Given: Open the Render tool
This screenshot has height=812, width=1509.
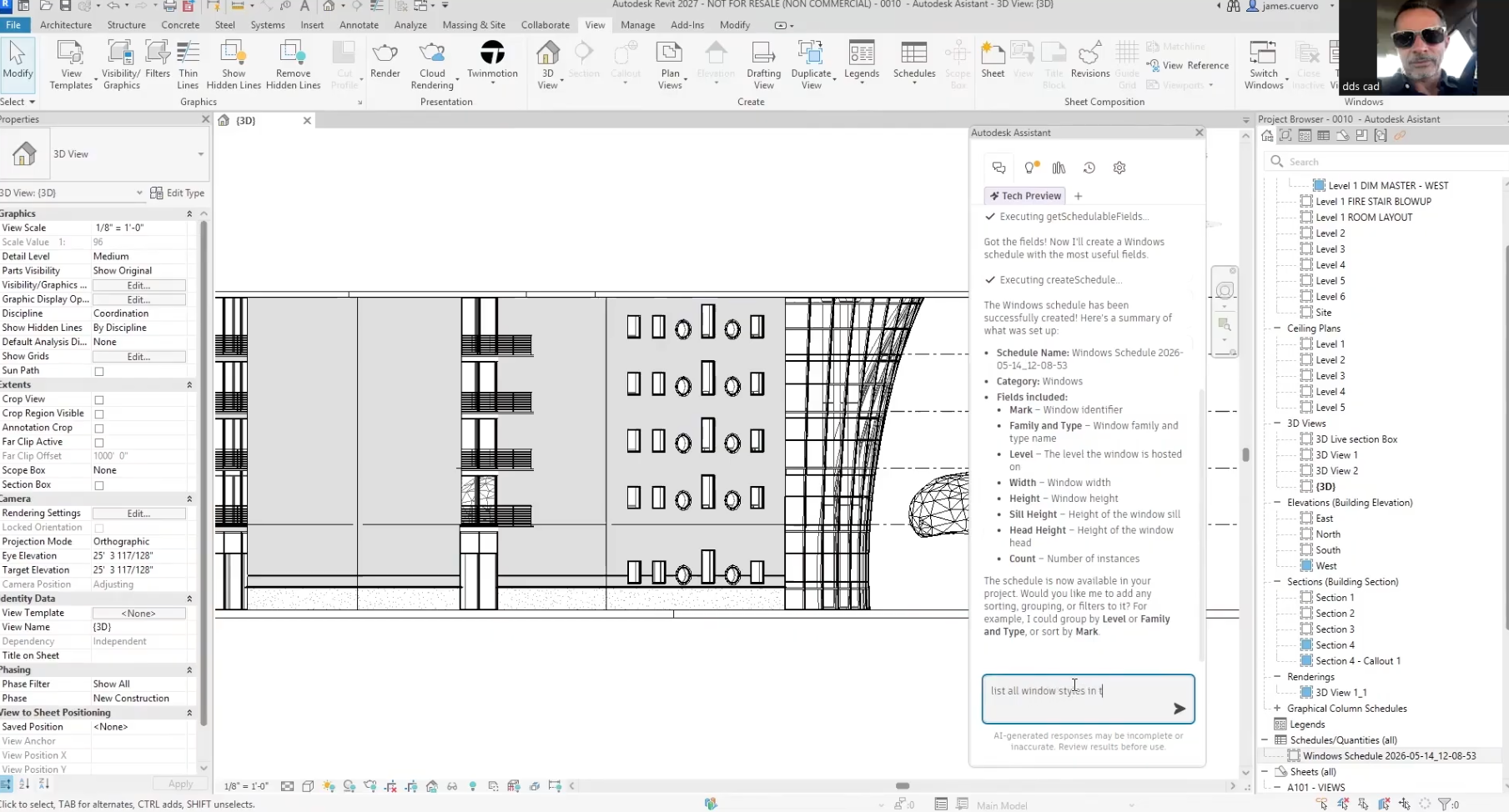Looking at the screenshot, I should [x=385, y=59].
